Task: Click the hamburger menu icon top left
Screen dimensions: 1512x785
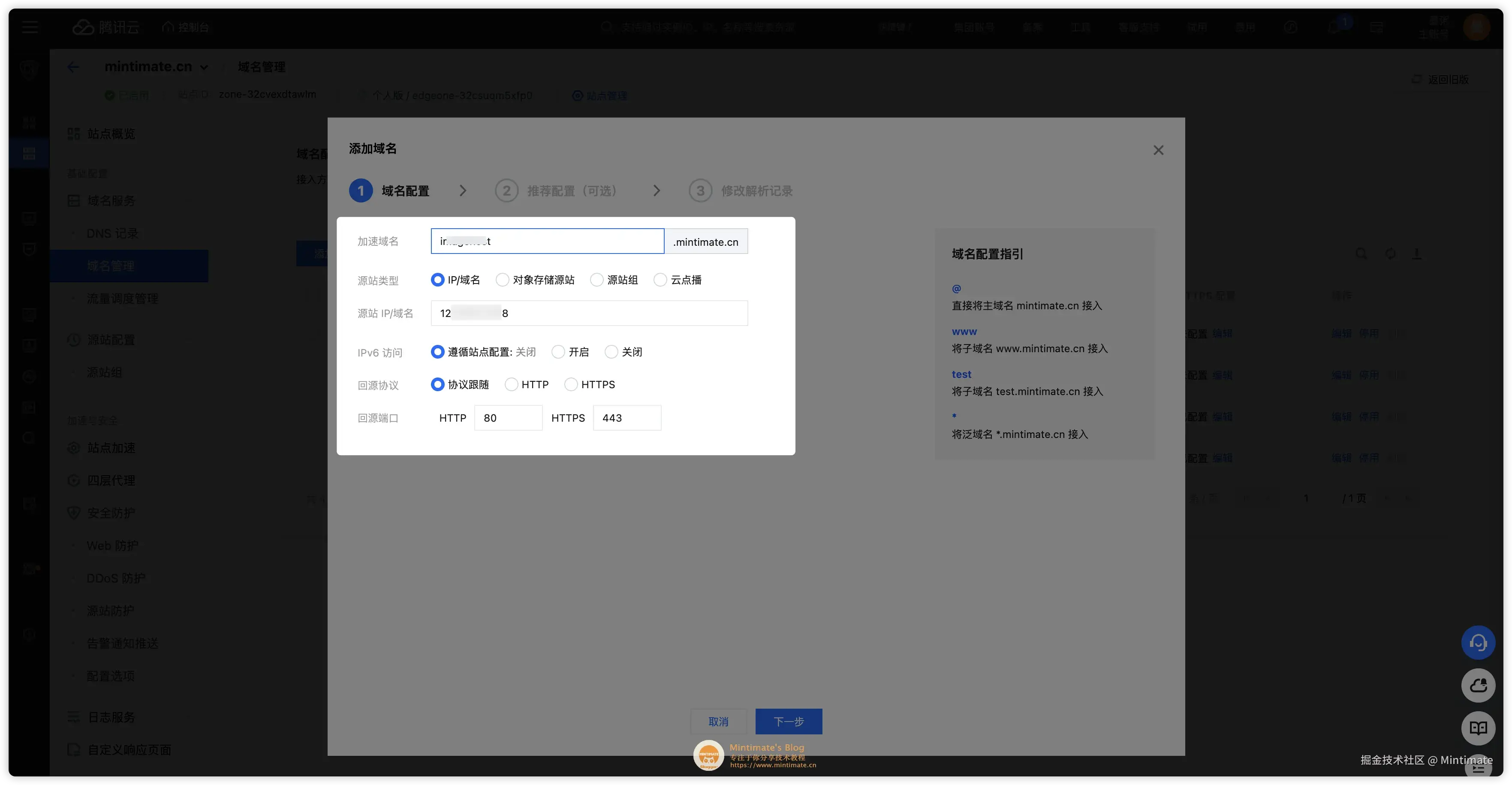Action: click(30, 27)
